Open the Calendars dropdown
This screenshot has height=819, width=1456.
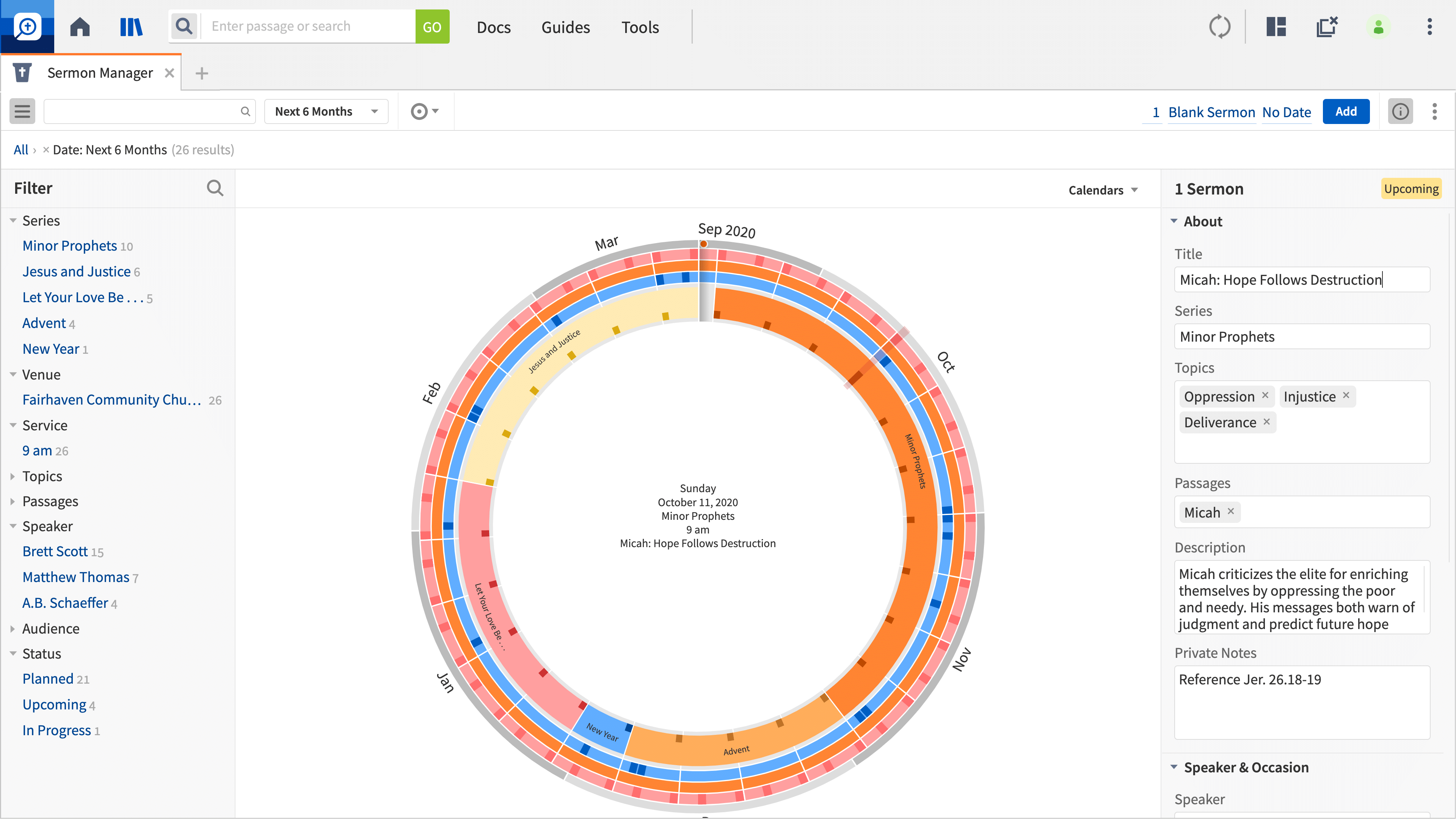pos(1103,190)
